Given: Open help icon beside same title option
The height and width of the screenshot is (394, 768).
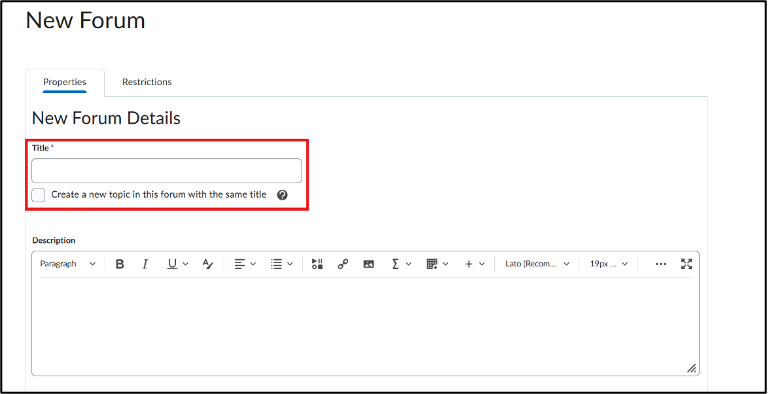Looking at the screenshot, I should click(x=282, y=195).
